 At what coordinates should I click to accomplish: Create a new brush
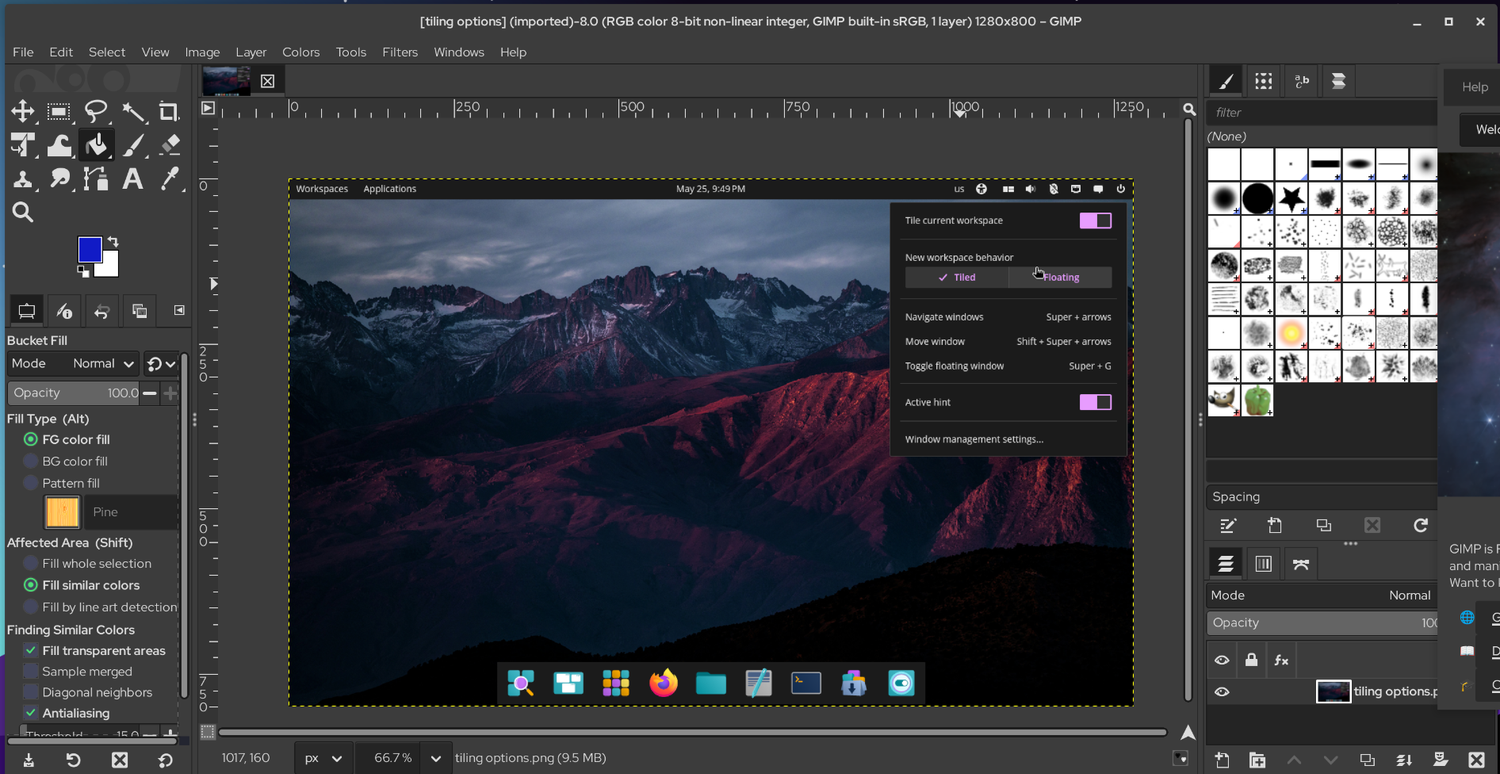coord(1275,526)
